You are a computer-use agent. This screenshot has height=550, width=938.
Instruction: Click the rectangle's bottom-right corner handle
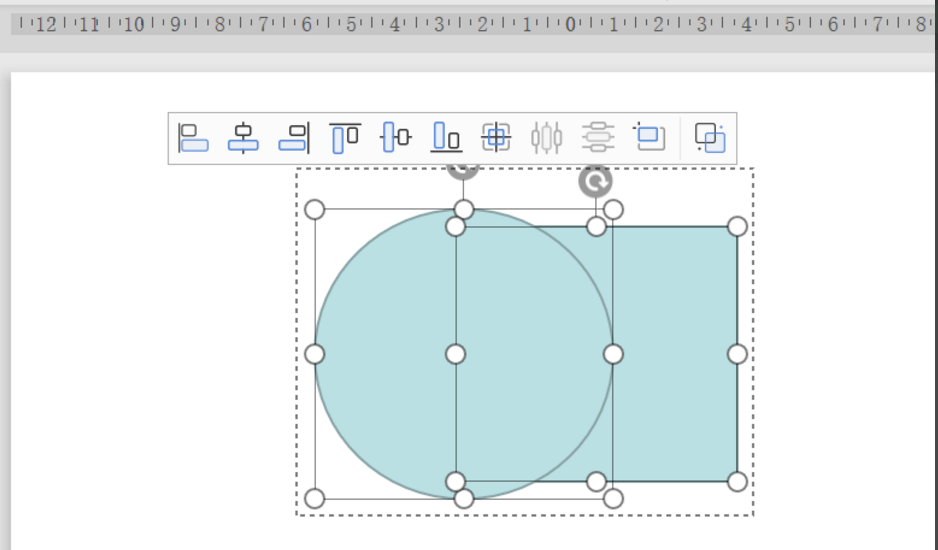pos(738,482)
